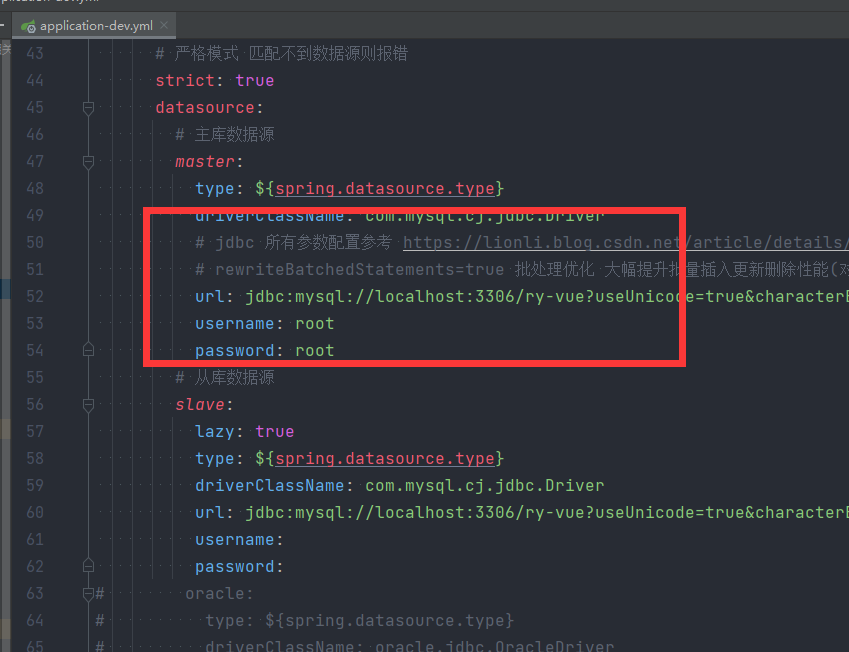Screen dimensions: 849x652
Task: Collapse the master block fold marker
Action: click(x=88, y=161)
